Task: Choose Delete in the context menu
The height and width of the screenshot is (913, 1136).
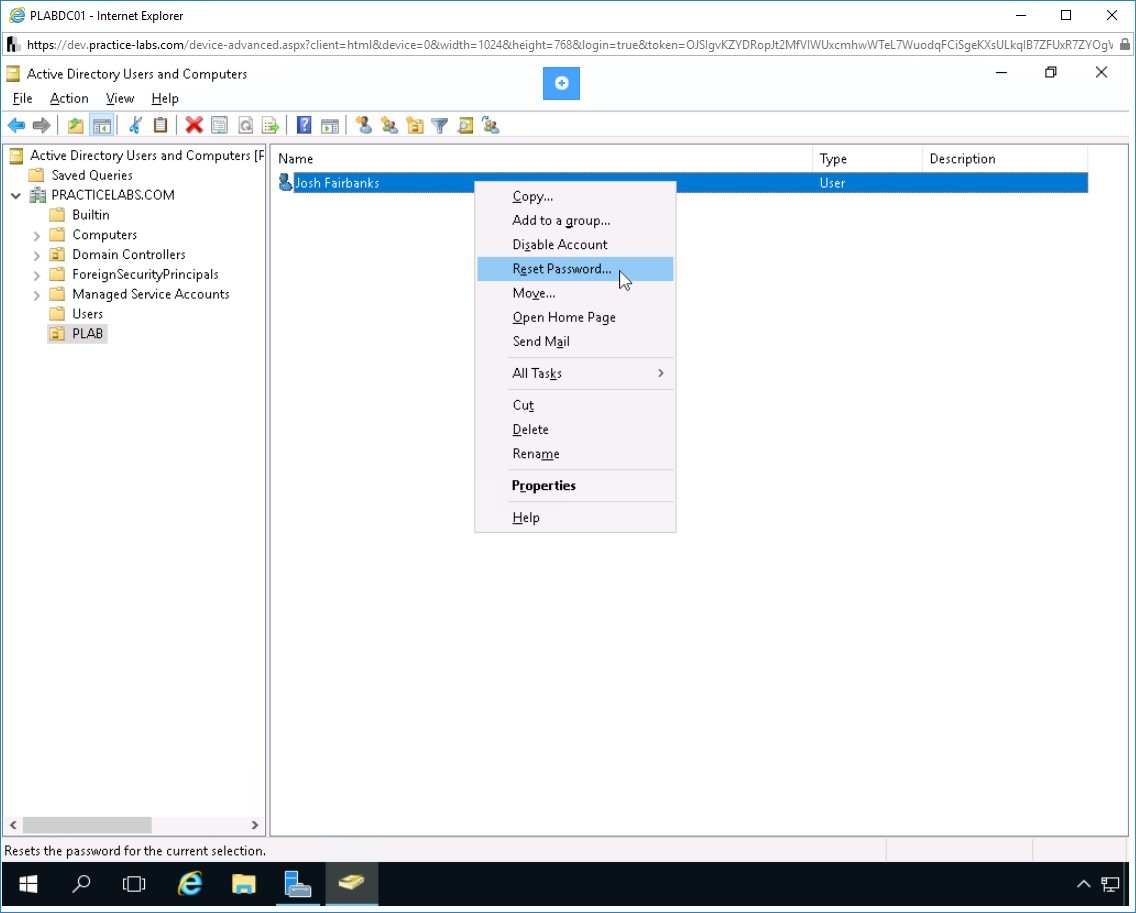Action: (575, 430)
